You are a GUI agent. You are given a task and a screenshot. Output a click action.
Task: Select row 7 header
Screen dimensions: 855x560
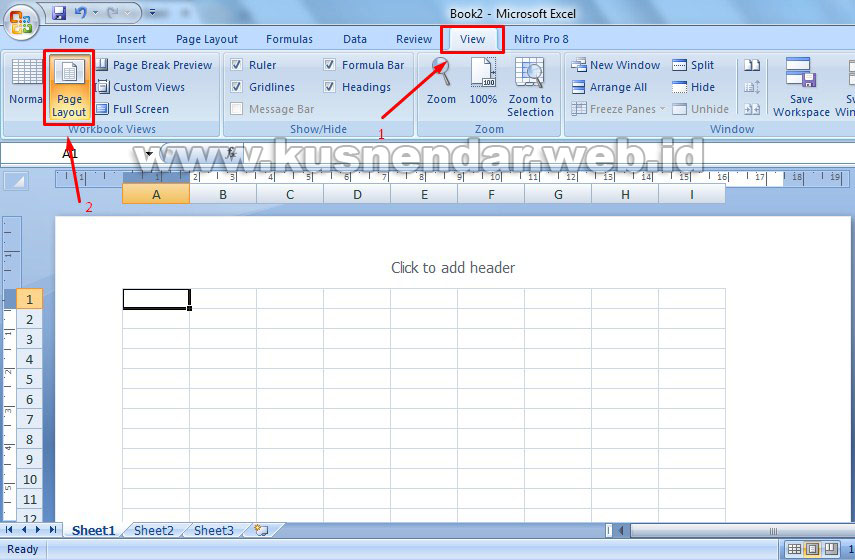29,419
